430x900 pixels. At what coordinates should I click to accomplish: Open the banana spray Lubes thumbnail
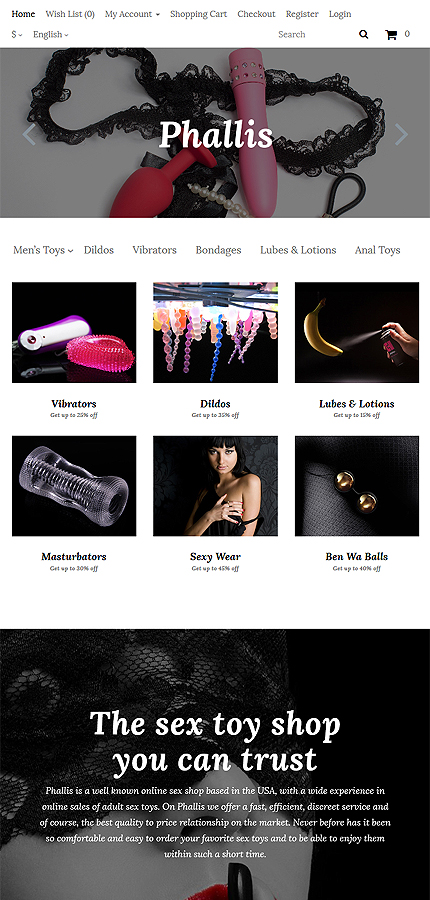357,332
